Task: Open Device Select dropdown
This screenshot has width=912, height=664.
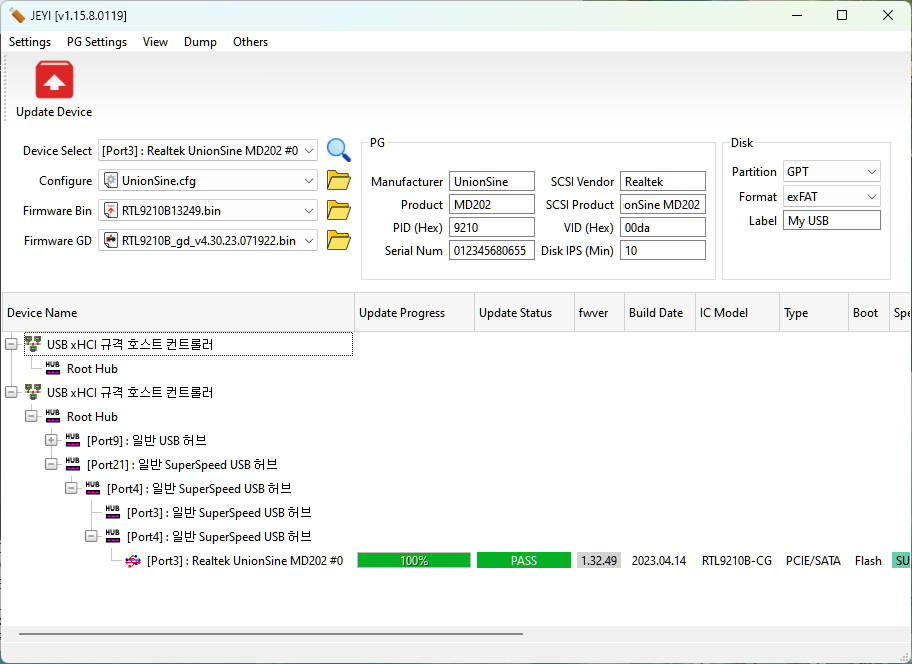Action: coord(208,151)
